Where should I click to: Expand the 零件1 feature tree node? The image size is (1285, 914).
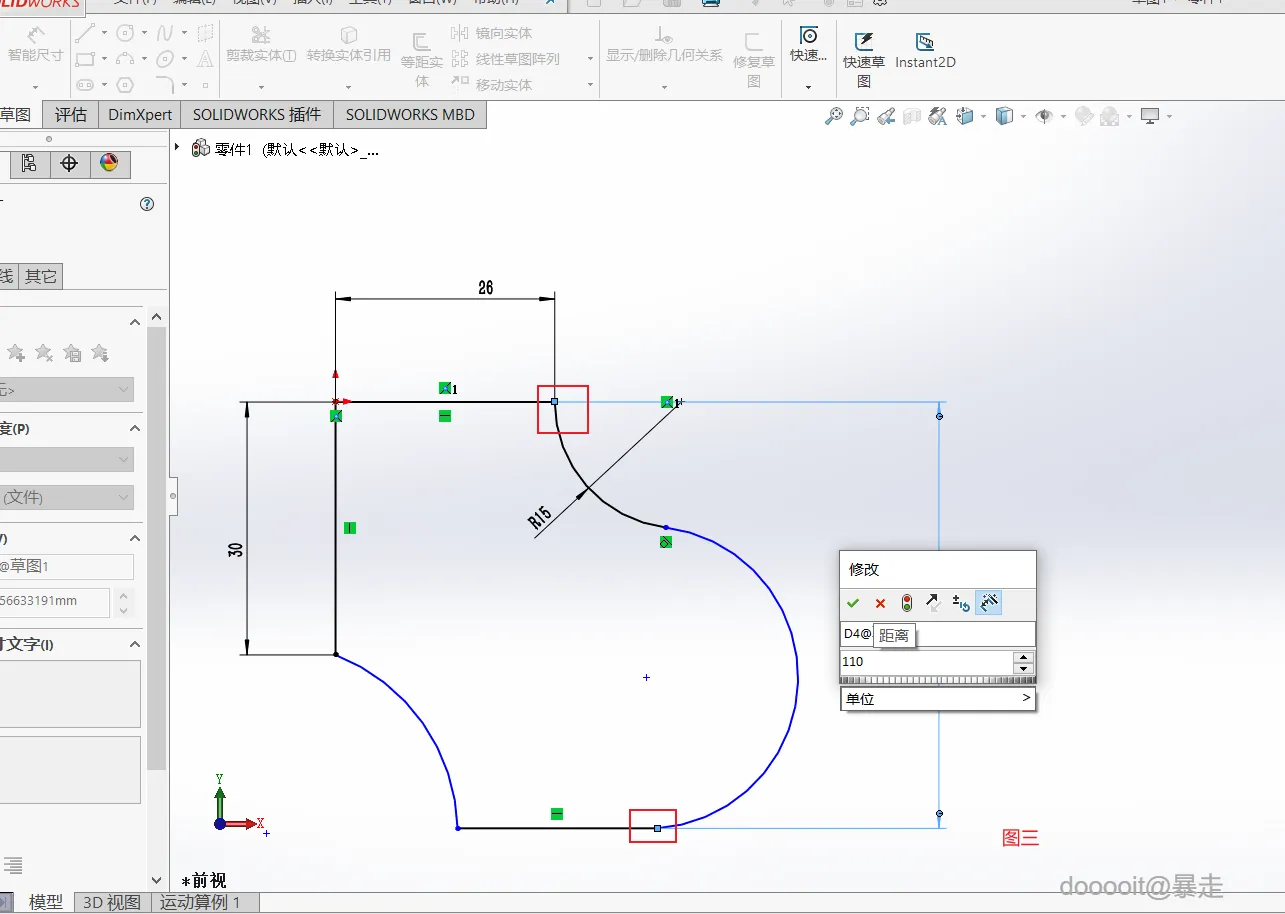(x=178, y=148)
